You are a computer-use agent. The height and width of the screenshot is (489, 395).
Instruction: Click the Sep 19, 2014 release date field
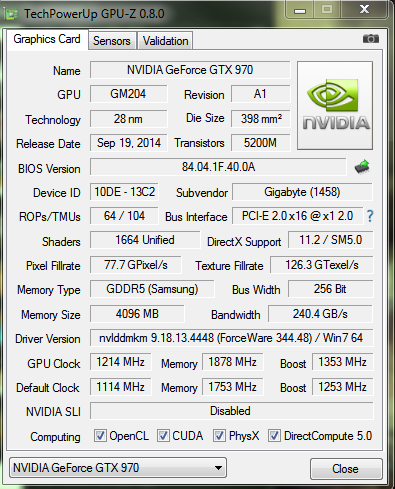128,143
